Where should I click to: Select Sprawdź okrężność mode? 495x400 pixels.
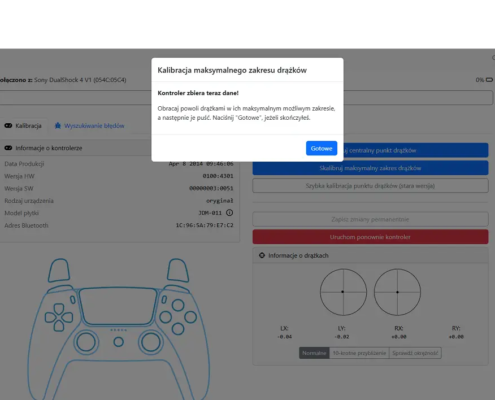415,353
